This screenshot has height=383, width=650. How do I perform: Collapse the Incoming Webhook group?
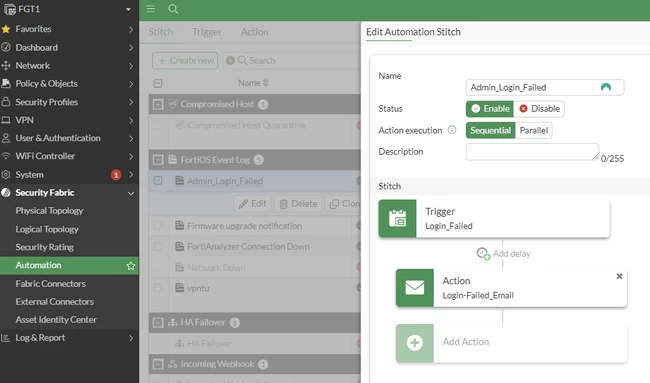click(158, 364)
